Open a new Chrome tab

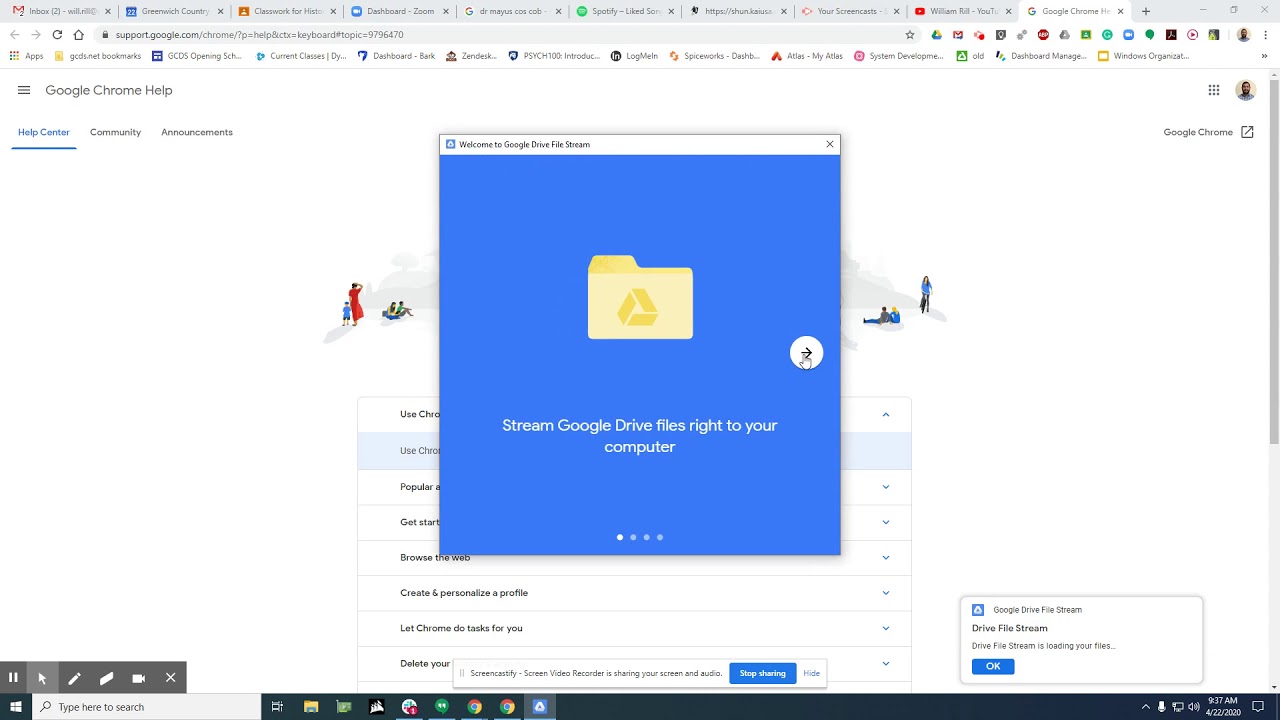(x=1146, y=11)
